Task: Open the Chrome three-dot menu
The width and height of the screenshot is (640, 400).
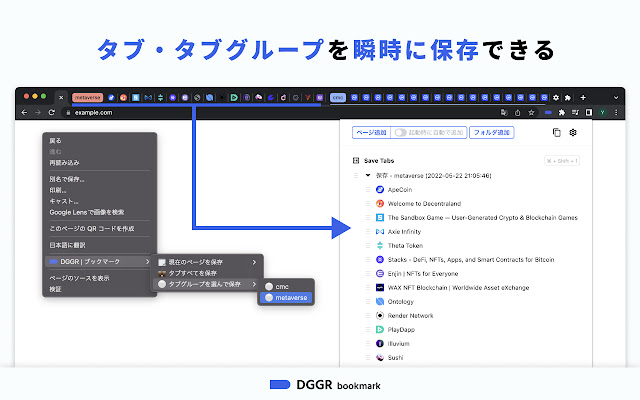Action: 616,112
